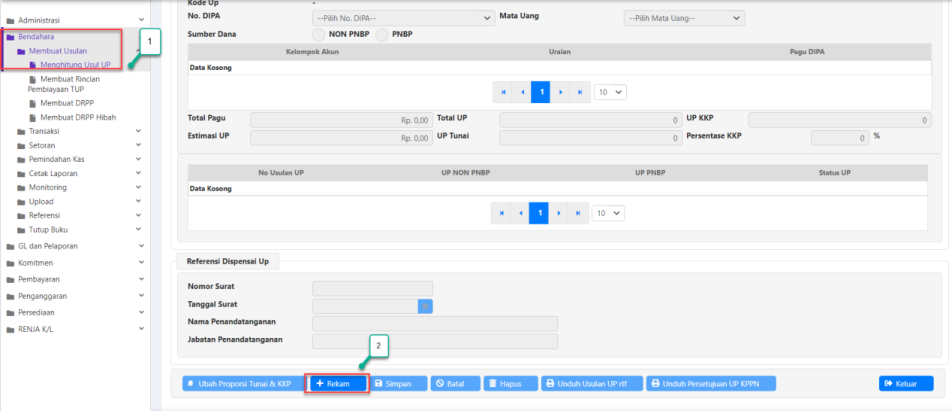Open the Mata Uang dropdown

(x=684, y=18)
